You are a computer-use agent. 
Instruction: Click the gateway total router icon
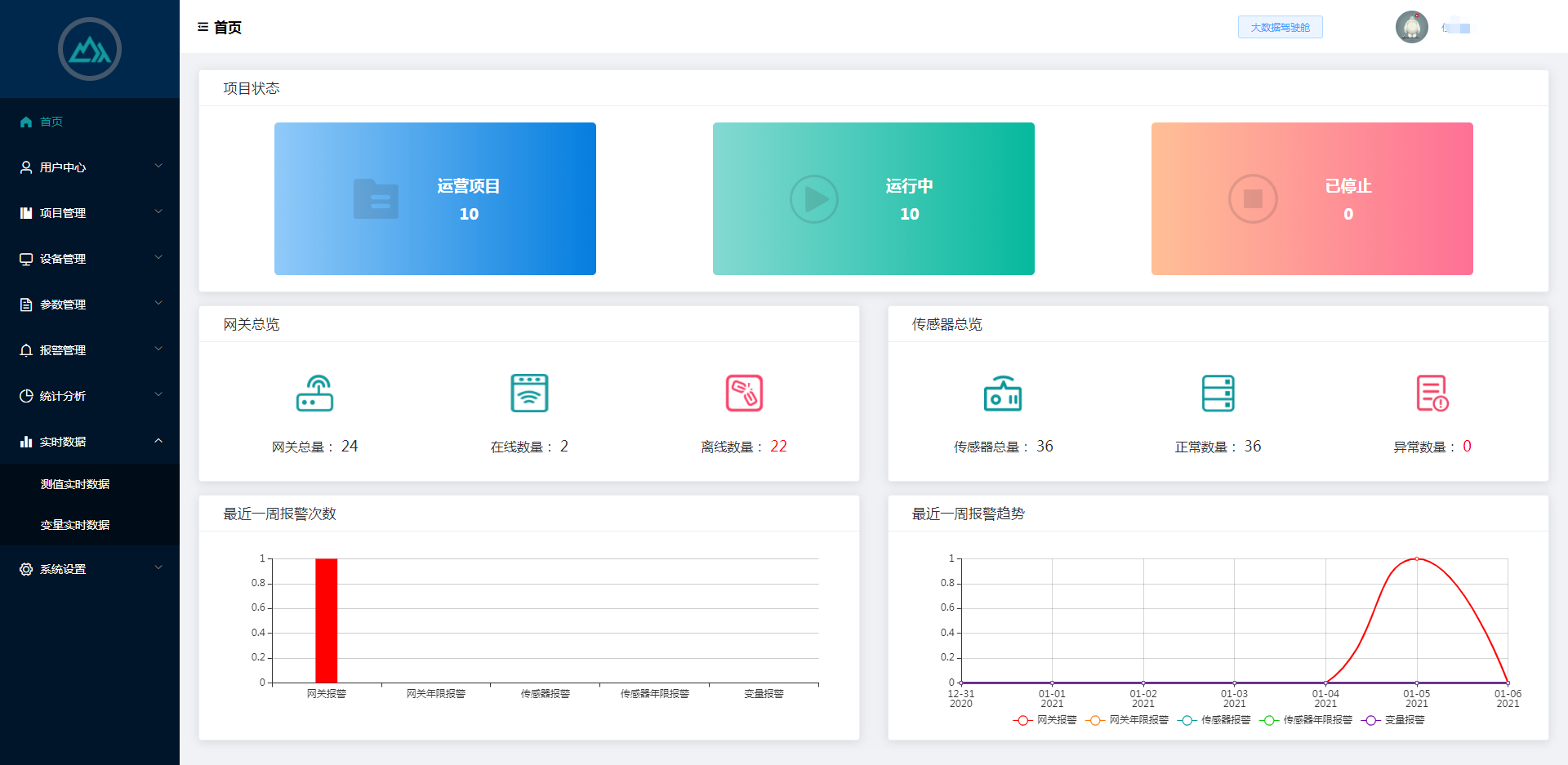pyautogui.click(x=314, y=394)
